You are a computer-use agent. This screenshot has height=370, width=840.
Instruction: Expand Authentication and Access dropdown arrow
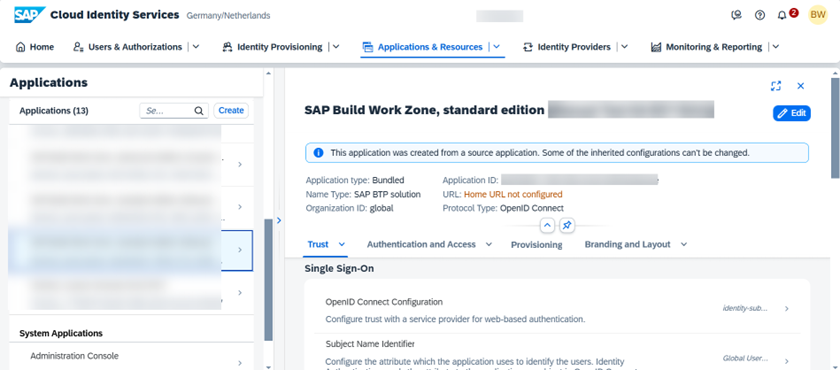click(489, 244)
